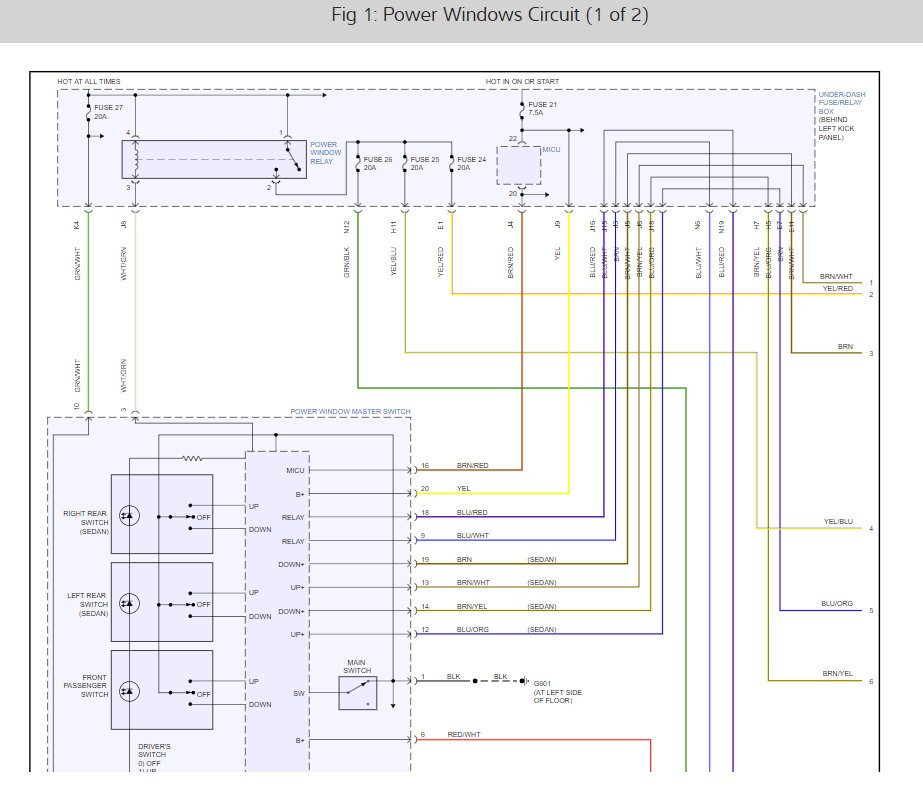Click the Fig 1 Power Windows Circuit title
923x801 pixels.
coord(490,15)
